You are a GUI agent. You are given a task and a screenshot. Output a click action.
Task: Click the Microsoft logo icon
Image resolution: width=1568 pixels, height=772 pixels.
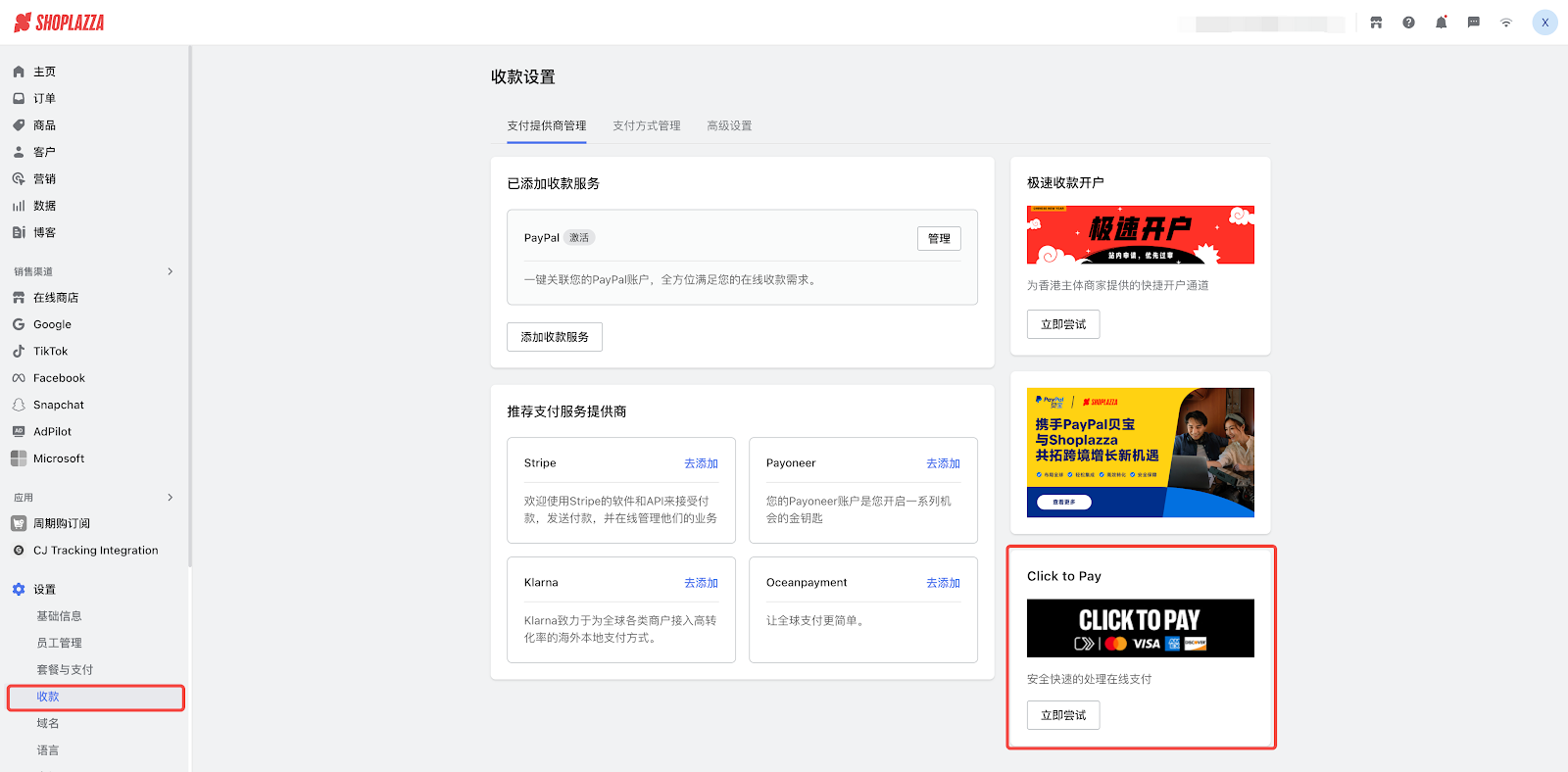click(19, 458)
